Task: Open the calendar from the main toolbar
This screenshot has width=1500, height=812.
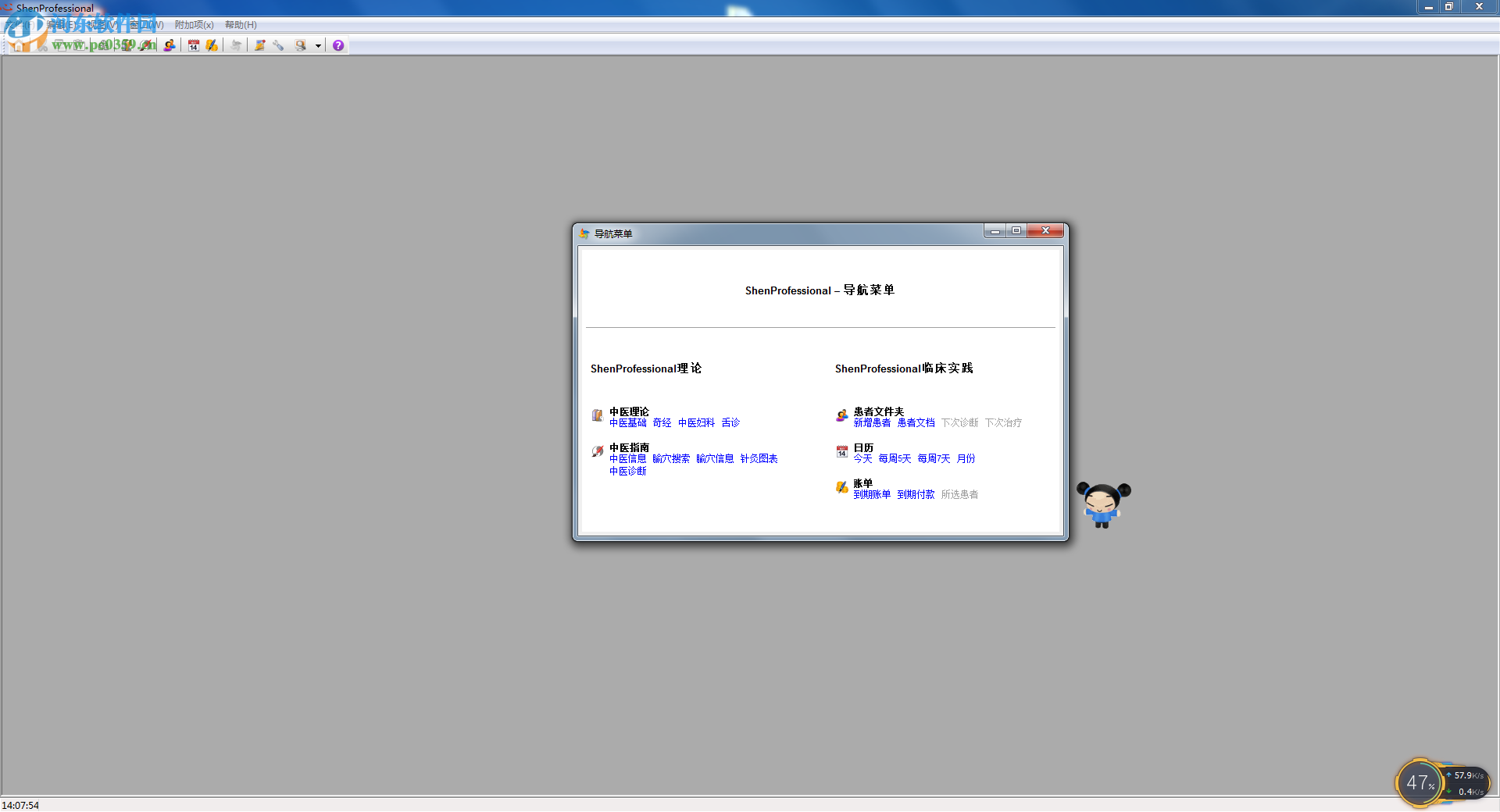Action: (194, 45)
